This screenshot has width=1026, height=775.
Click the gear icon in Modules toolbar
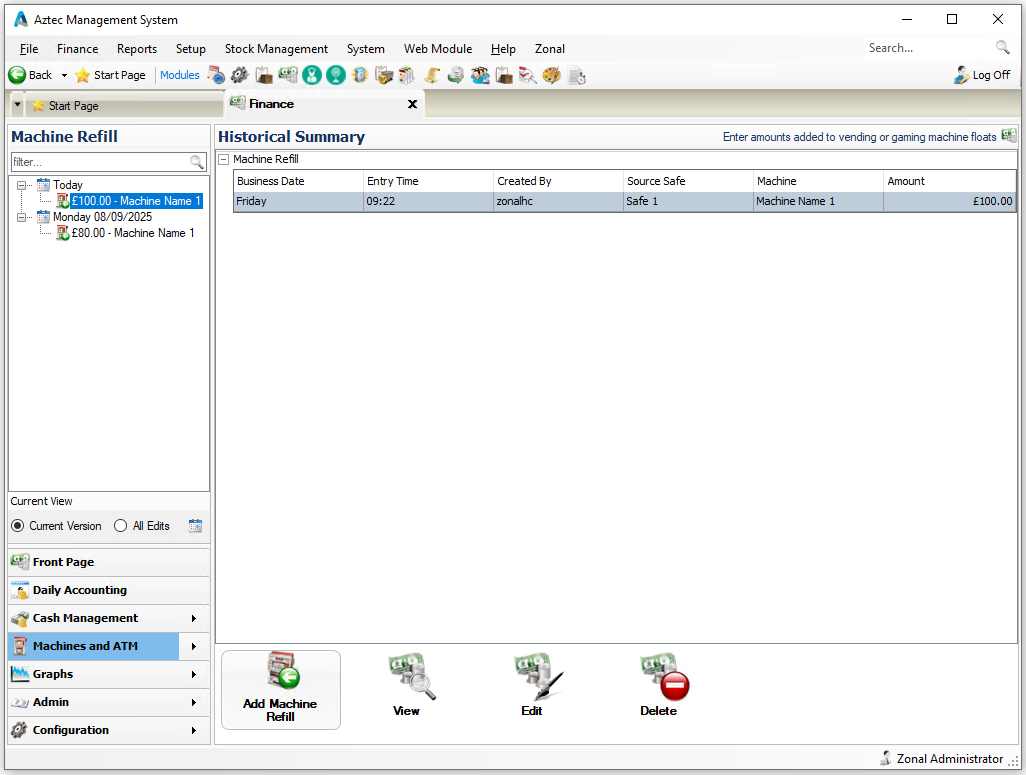click(x=239, y=75)
